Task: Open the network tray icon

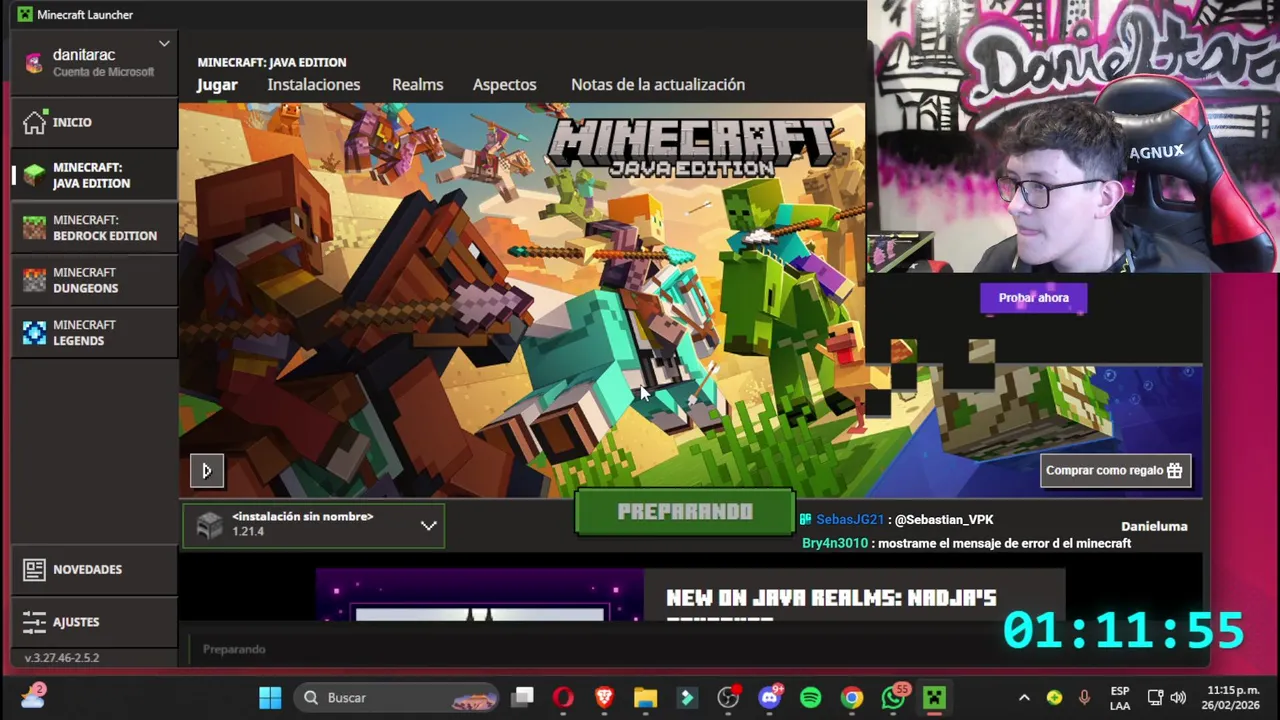Action: (x=1155, y=698)
